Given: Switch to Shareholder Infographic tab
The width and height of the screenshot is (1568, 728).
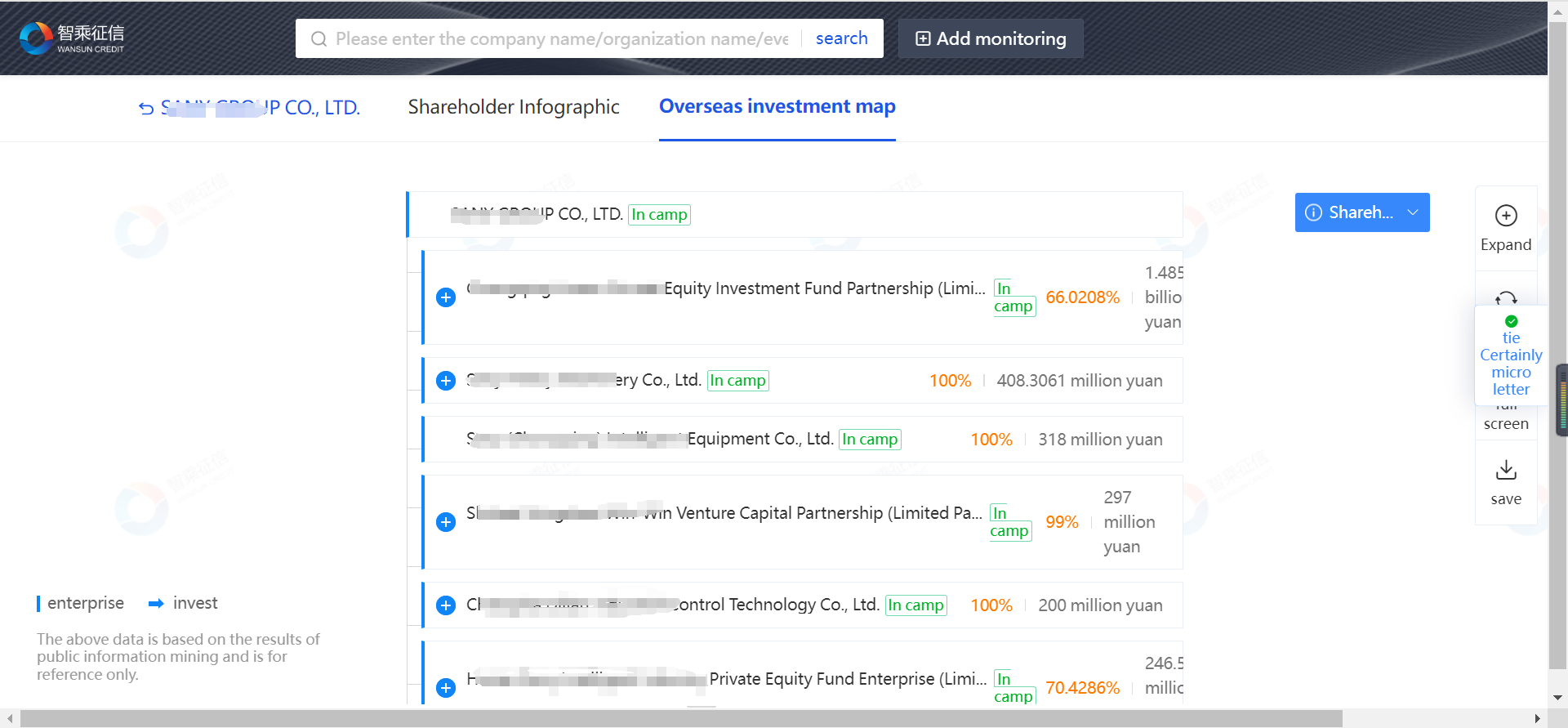Looking at the screenshot, I should pos(514,107).
